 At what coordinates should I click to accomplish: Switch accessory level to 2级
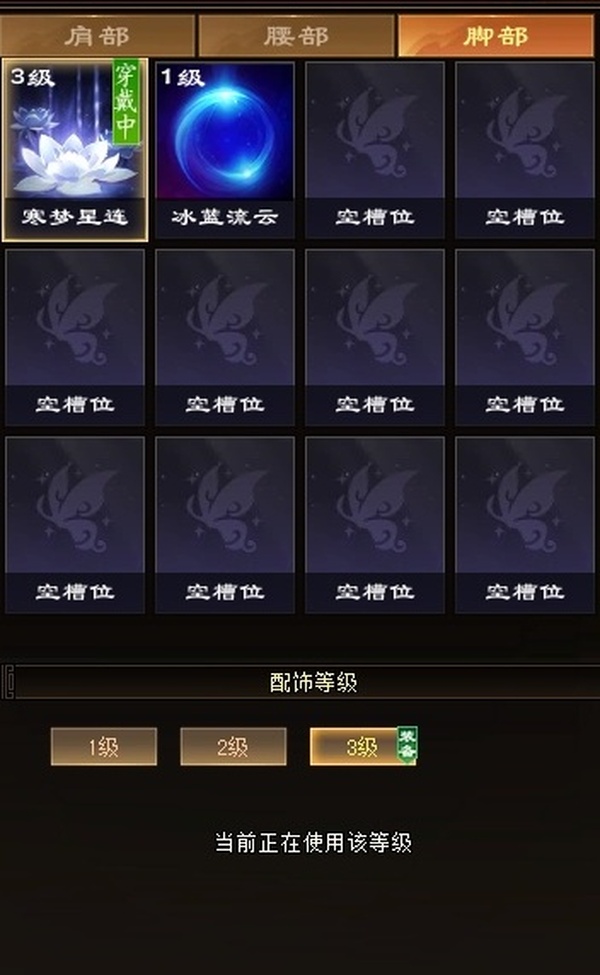[x=233, y=746]
